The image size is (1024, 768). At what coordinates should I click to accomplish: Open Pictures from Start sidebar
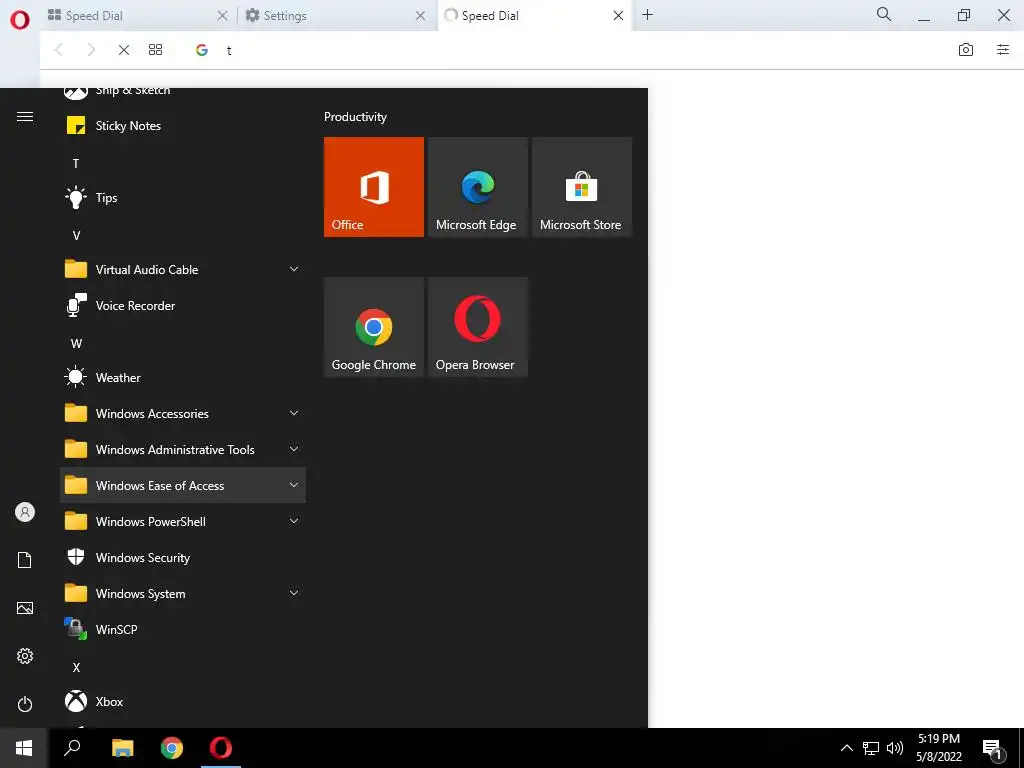(x=25, y=608)
